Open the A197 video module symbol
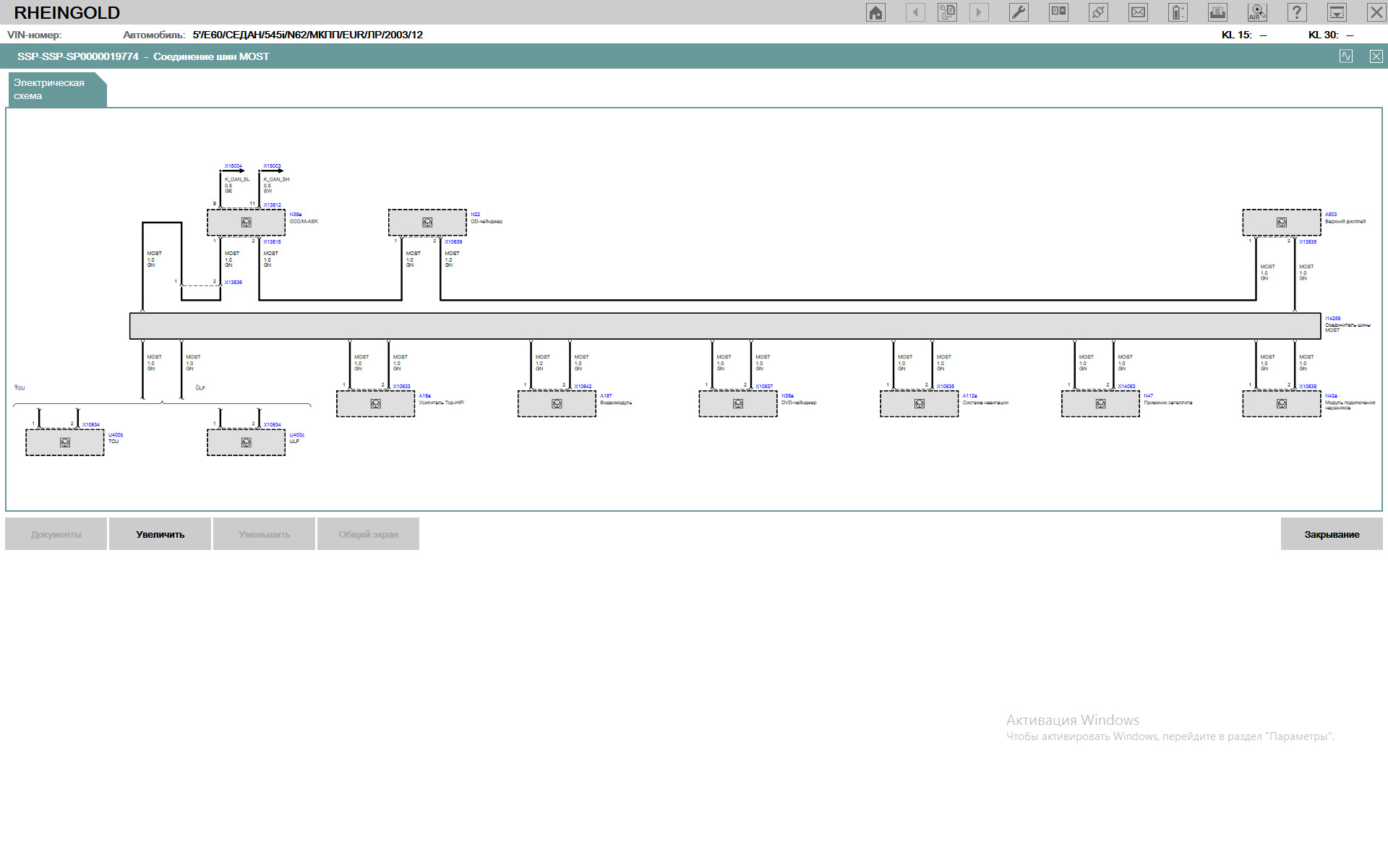The height and width of the screenshot is (868, 1388). pyautogui.click(x=557, y=404)
